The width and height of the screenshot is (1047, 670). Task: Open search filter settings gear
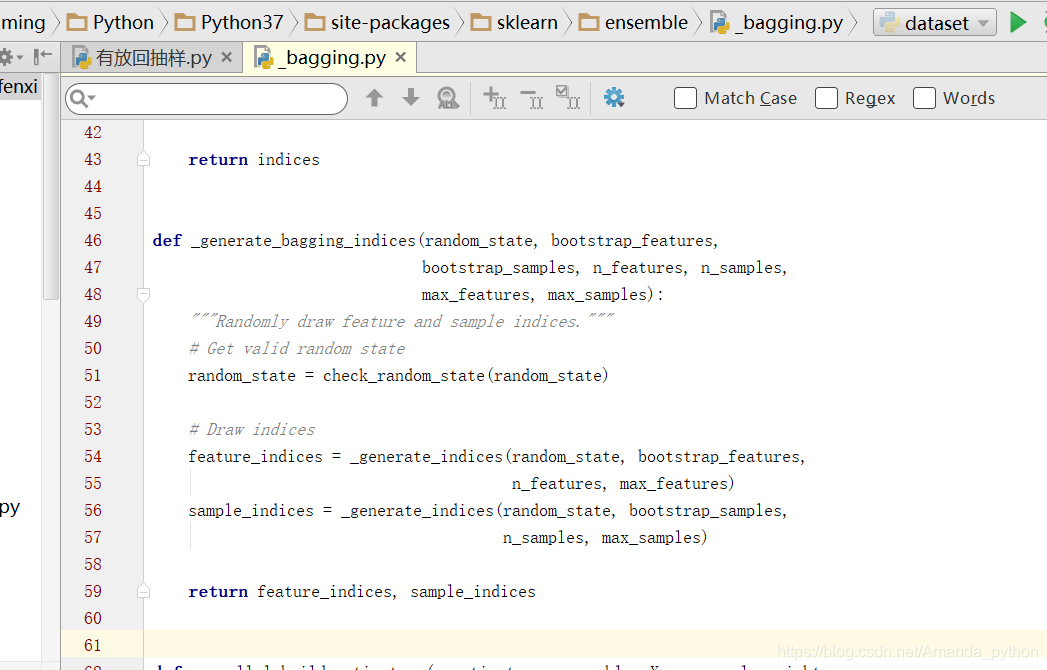614,98
